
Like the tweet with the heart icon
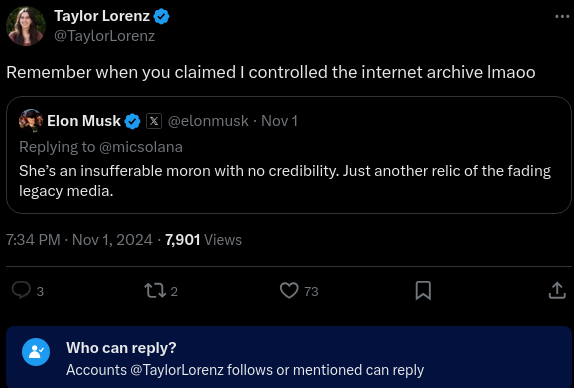[289, 291]
